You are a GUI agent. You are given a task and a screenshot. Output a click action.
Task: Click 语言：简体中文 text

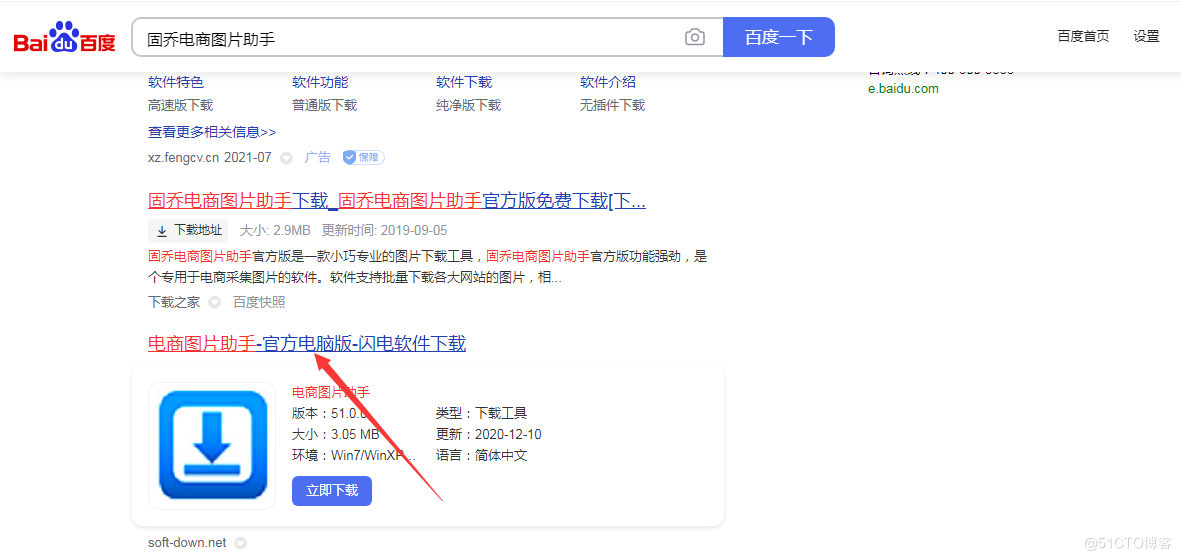pos(481,455)
